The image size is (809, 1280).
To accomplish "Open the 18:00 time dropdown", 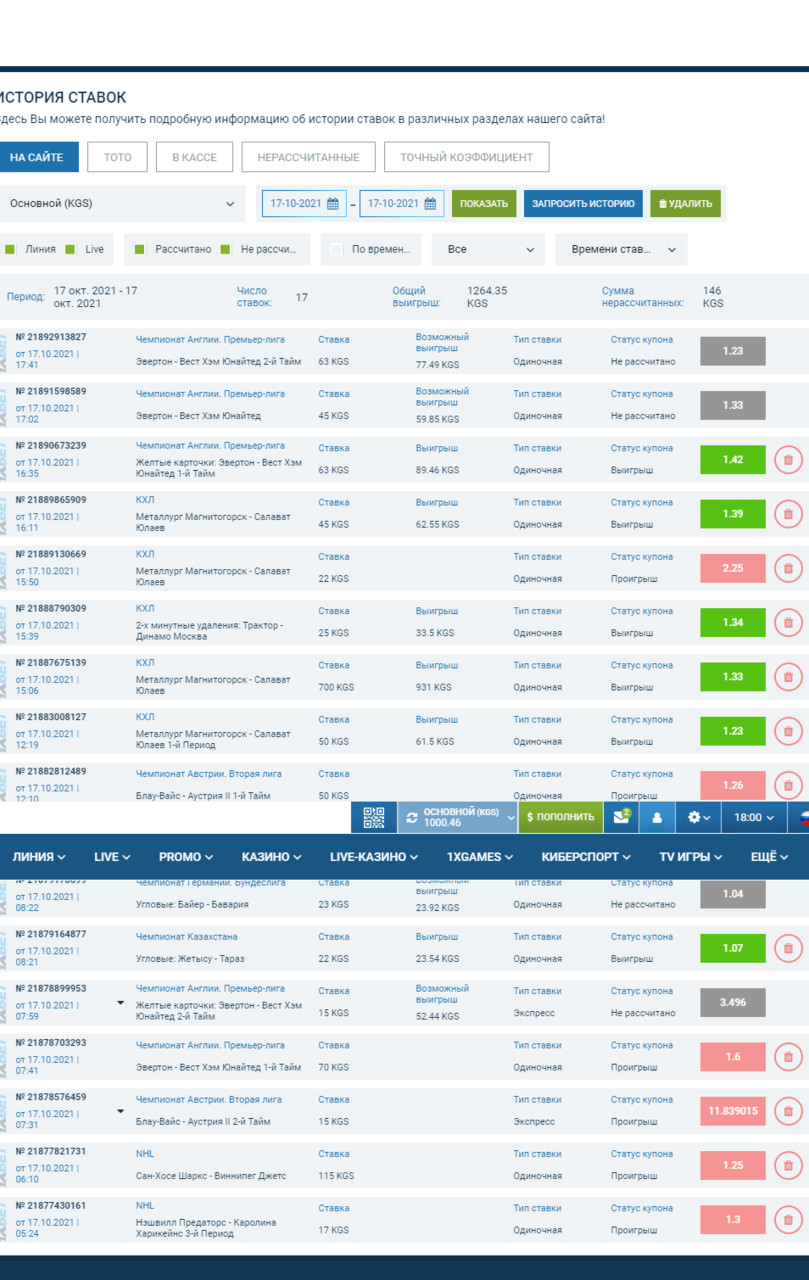I will (754, 817).
